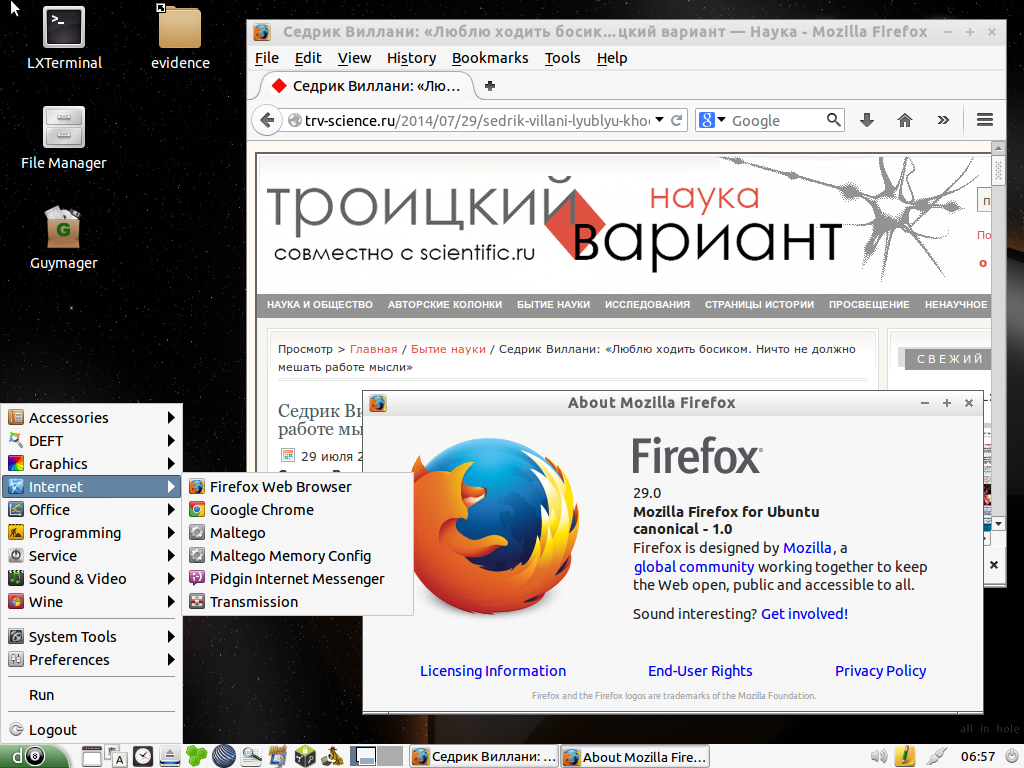The width and height of the screenshot is (1024, 768).
Task: Open a new Firefox tab
Action: pos(490,86)
